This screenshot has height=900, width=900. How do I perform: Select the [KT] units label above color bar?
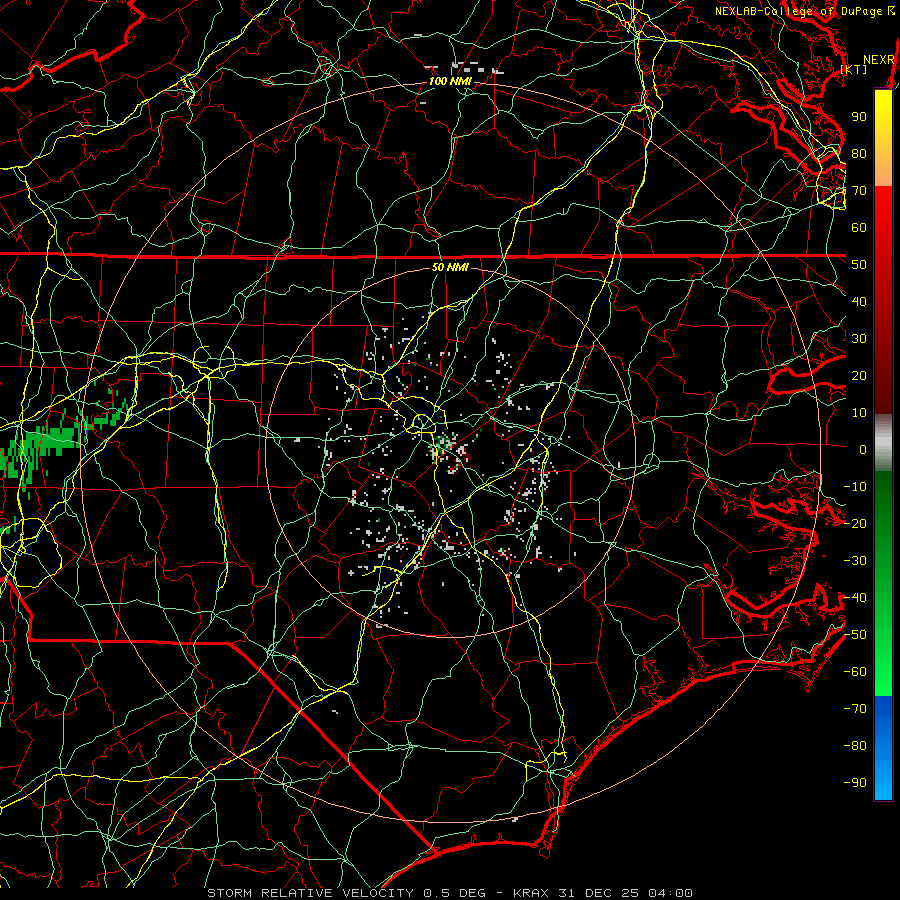tap(854, 69)
